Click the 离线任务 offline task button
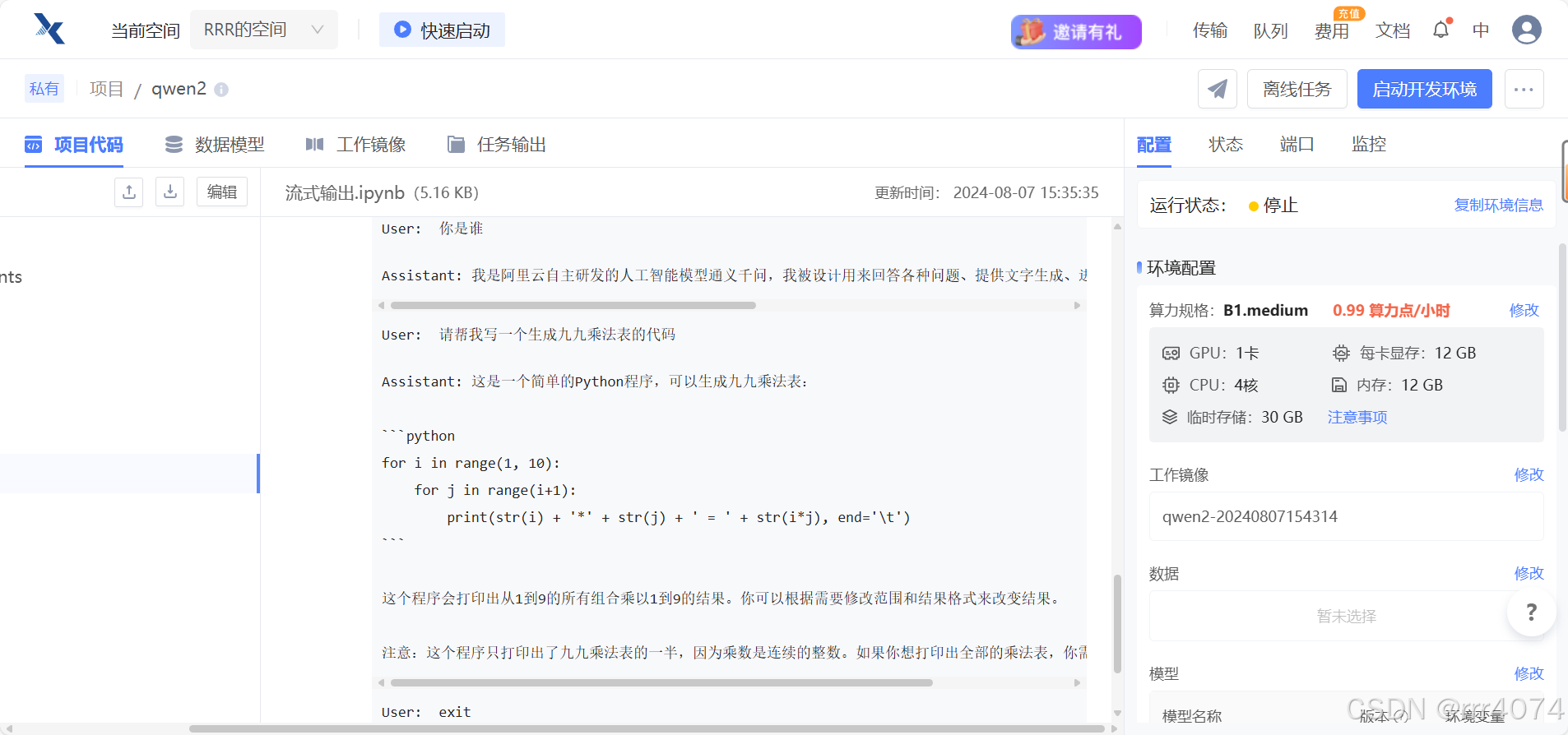Image resolution: width=1568 pixels, height=735 pixels. tap(1297, 89)
